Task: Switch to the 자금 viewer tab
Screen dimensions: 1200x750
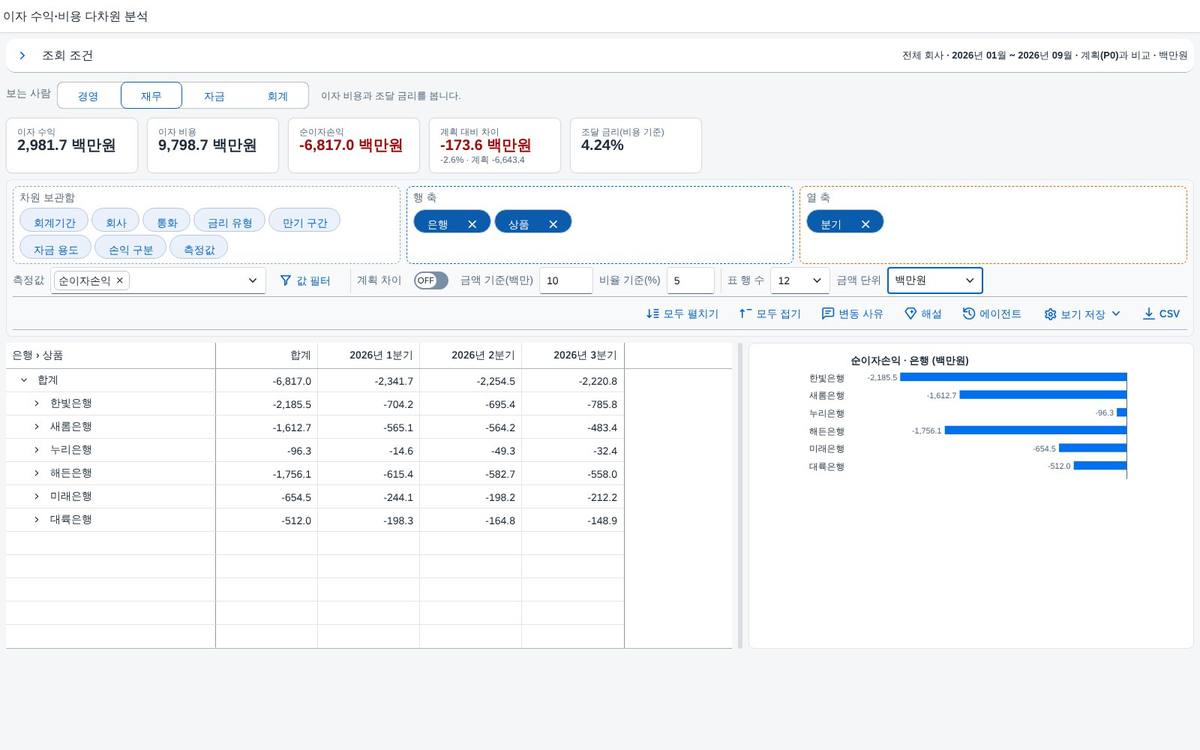Action: coord(214,96)
